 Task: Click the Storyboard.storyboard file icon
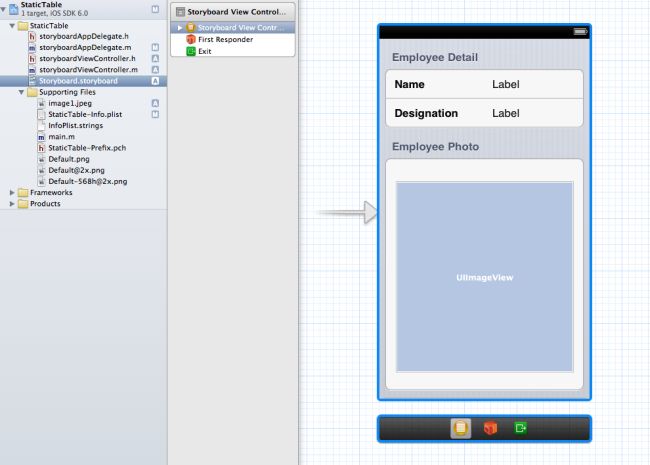click(x=32, y=81)
